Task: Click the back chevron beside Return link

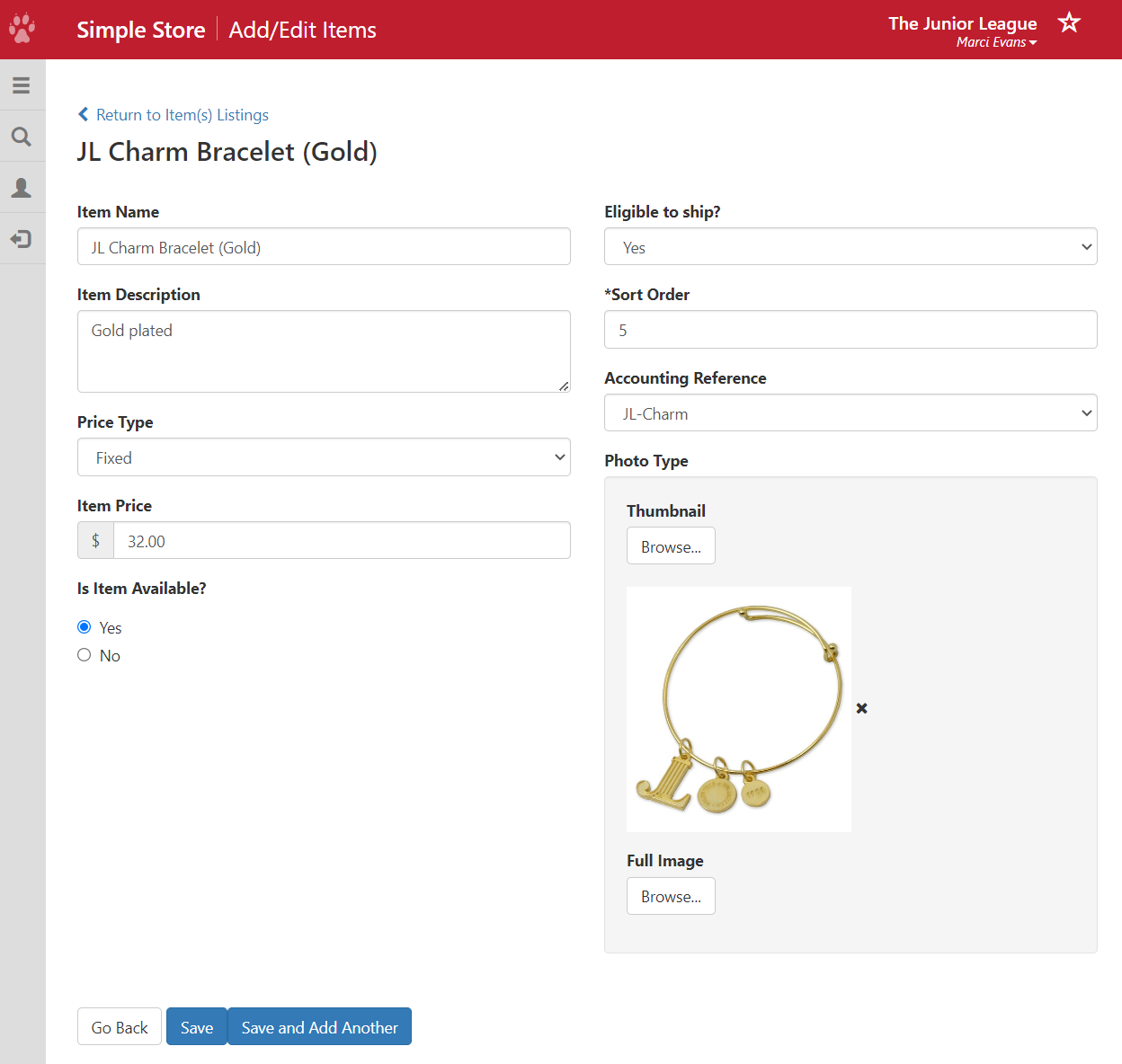Action: [x=84, y=114]
